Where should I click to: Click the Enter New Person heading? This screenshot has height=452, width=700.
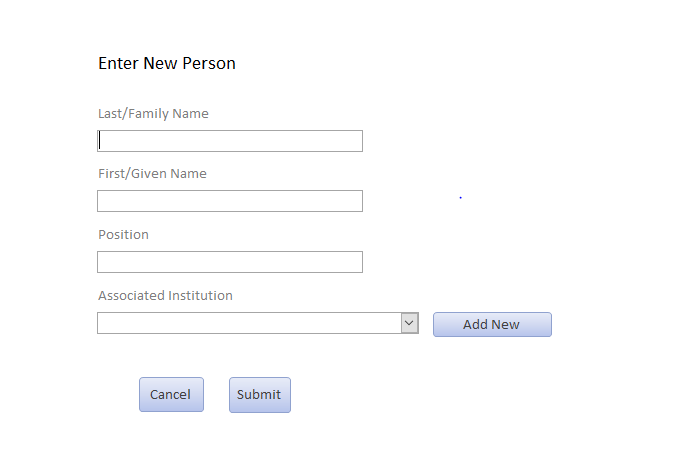tap(167, 64)
